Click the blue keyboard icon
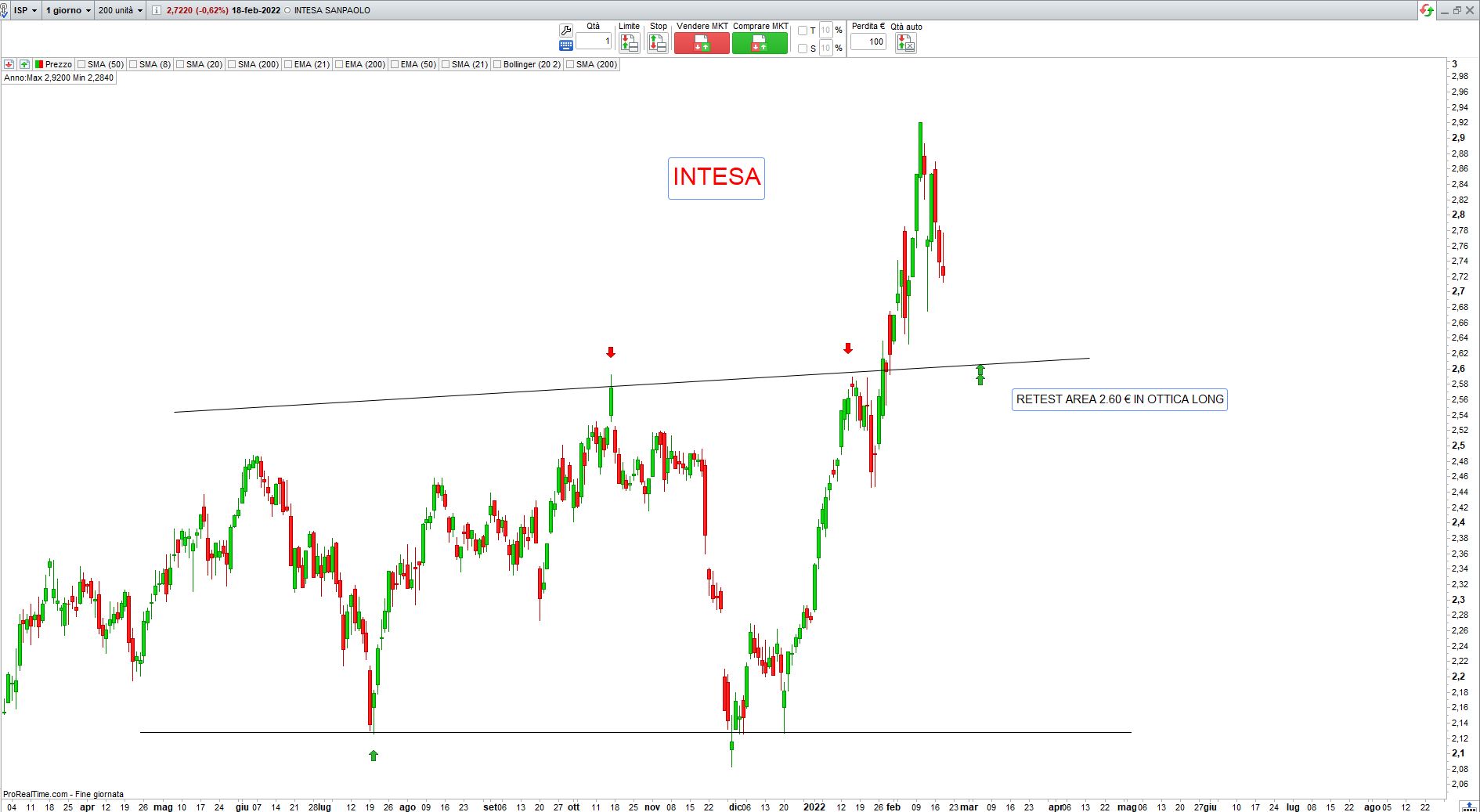1480x812 pixels. click(x=565, y=45)
